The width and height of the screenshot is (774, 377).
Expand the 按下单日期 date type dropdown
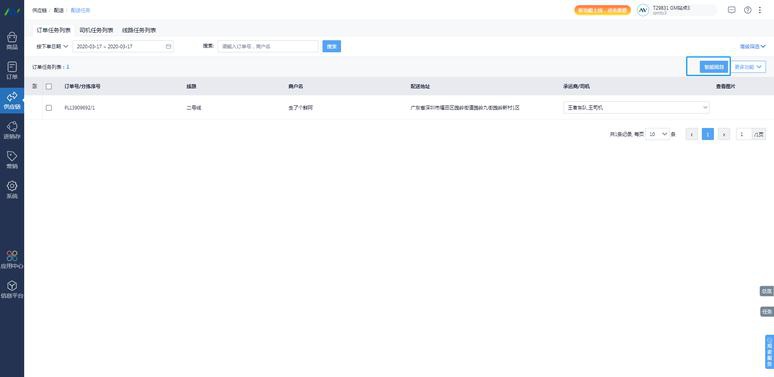[52, 46]
